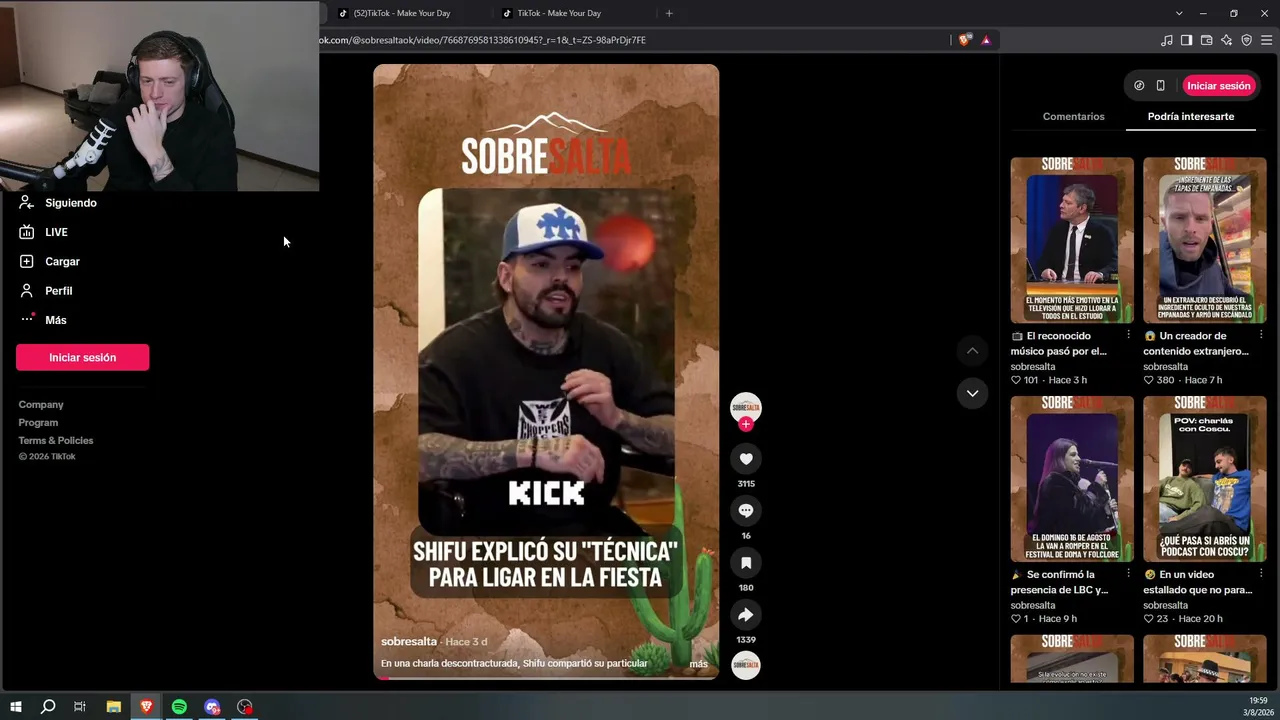
Task: Save the video with the bookmark icon
Action: pyautogui.click(x=746, y=563)
